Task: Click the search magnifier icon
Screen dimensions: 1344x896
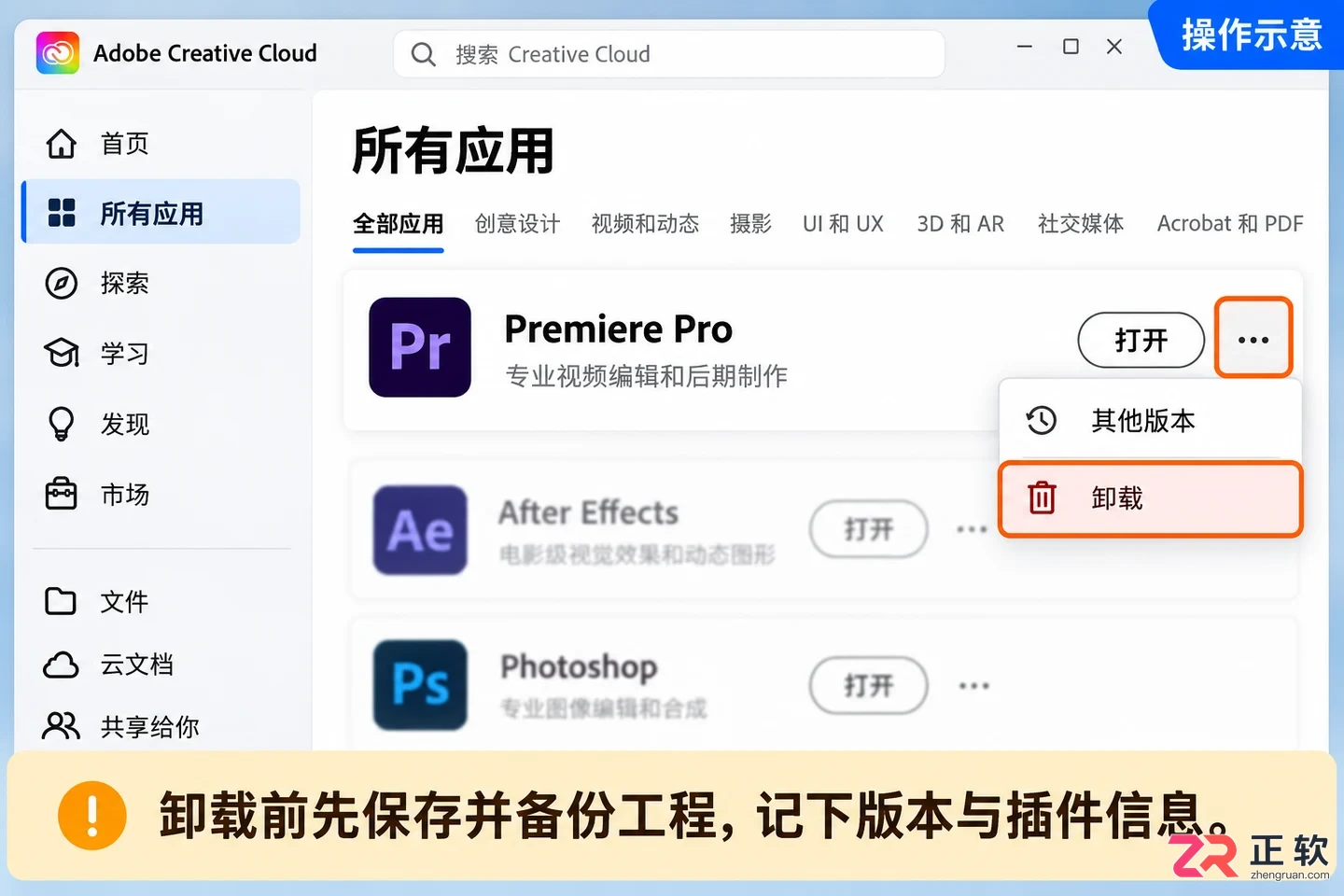Action: [424, 54]
